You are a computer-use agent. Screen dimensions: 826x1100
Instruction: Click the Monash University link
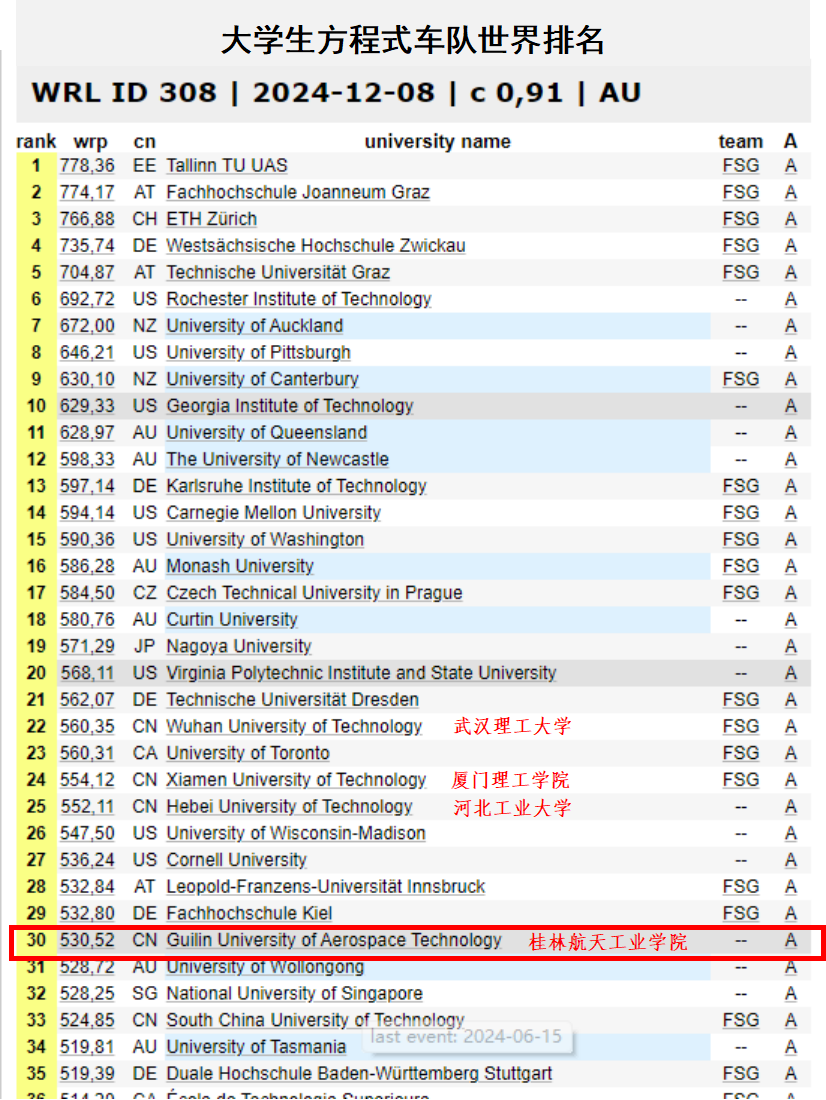(239, 566)
